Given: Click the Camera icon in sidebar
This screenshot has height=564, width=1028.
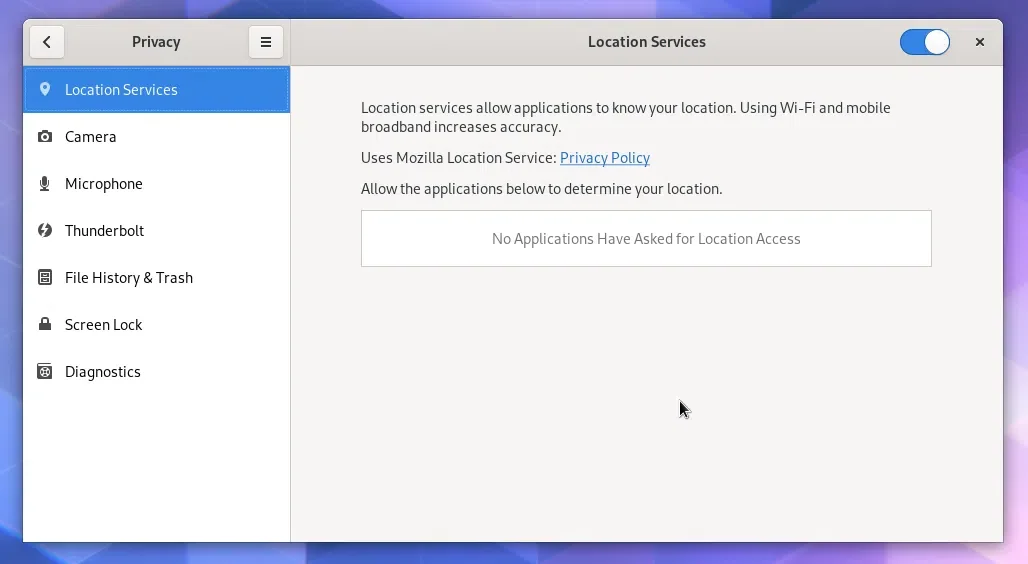Looking at the screenshot, I should [x=45, y=136].
